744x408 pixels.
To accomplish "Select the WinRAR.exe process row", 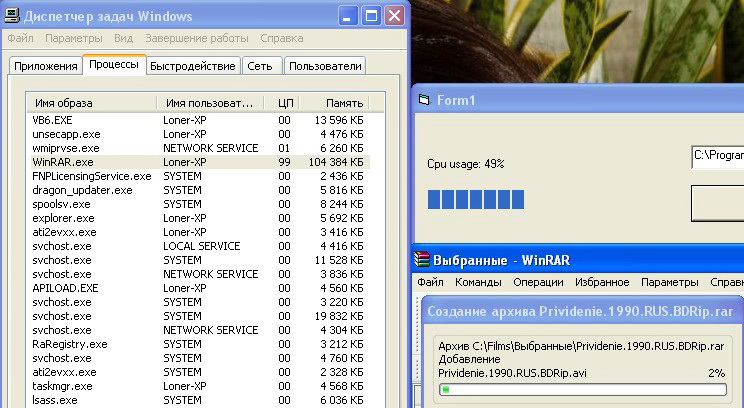I will click(200, 162).
